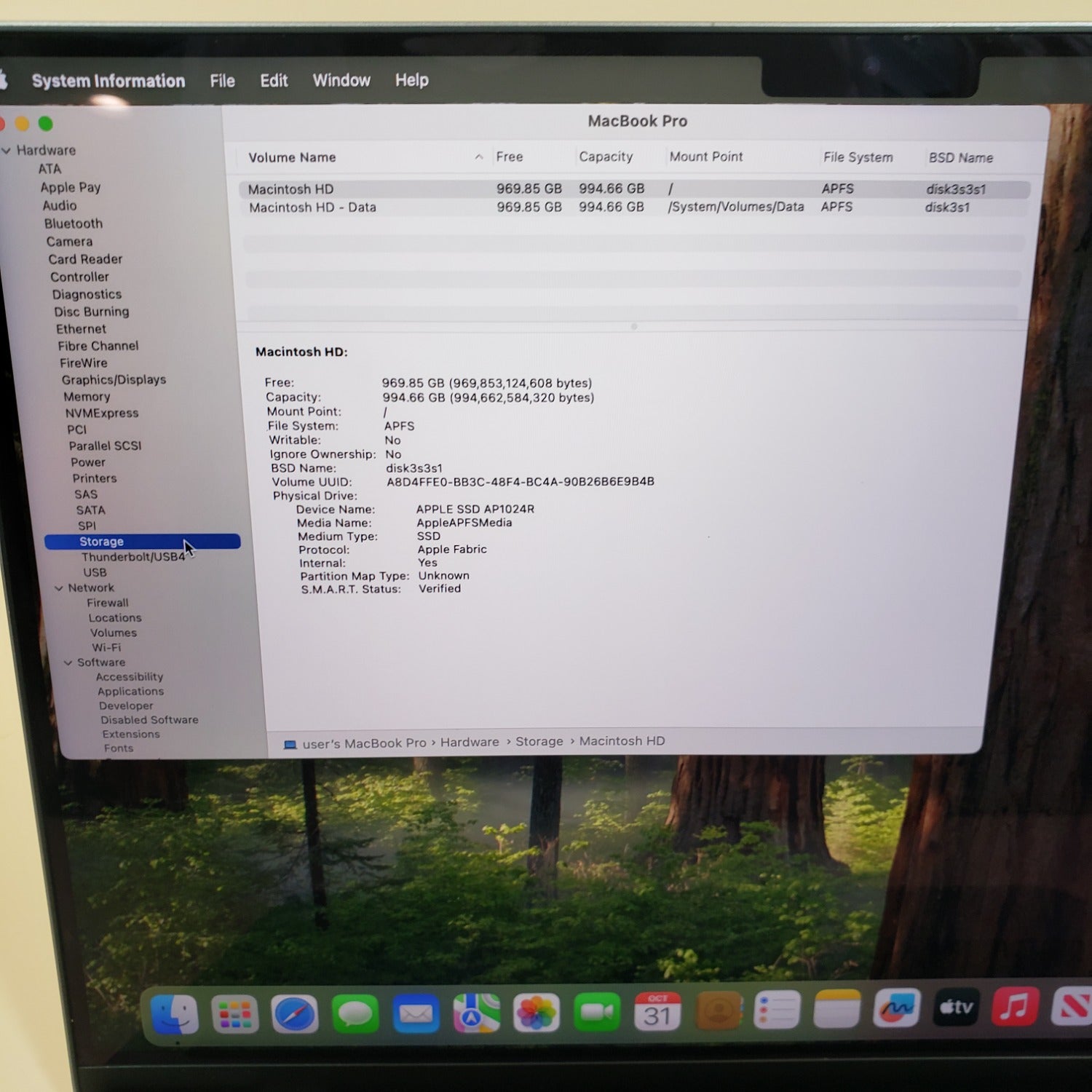Select Thunderbolt/USB4 in sidebar
This screenshot has height=1092, width=1092.
pyautogui.click(x=133, y=557)
